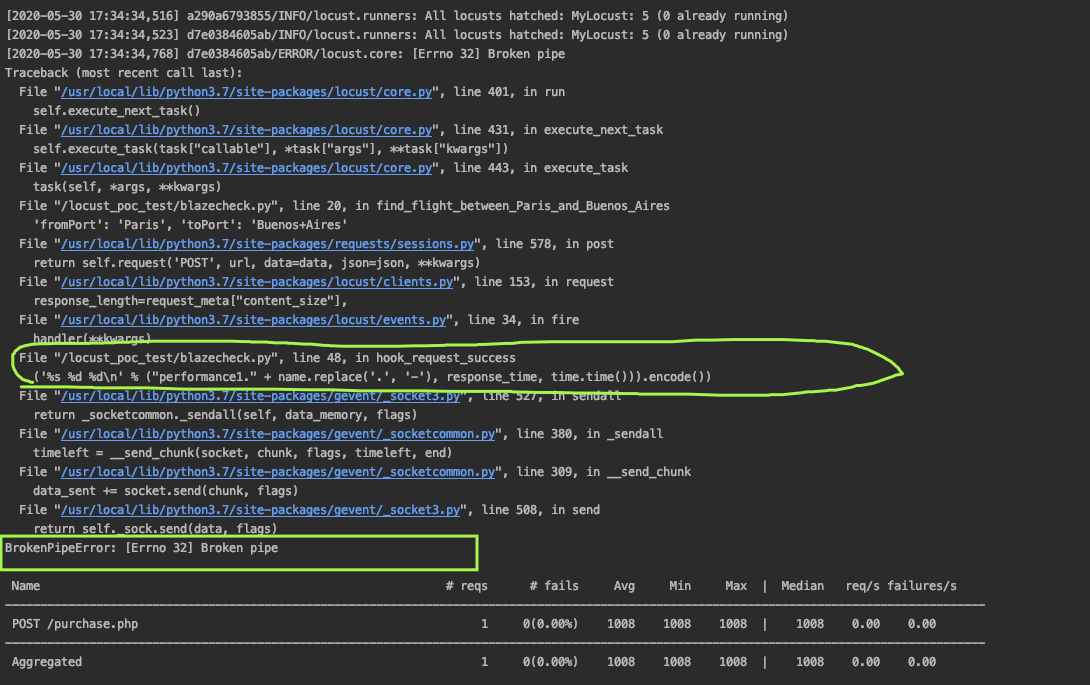
Task: Click the 'Min' column header
Action: tap(680, 586)
